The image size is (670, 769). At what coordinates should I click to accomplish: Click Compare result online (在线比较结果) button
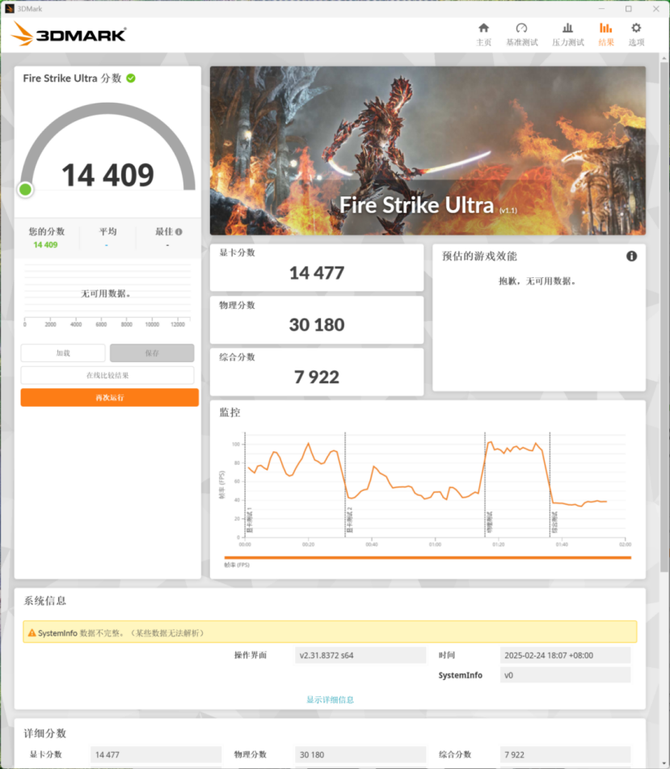coord(107,375)
